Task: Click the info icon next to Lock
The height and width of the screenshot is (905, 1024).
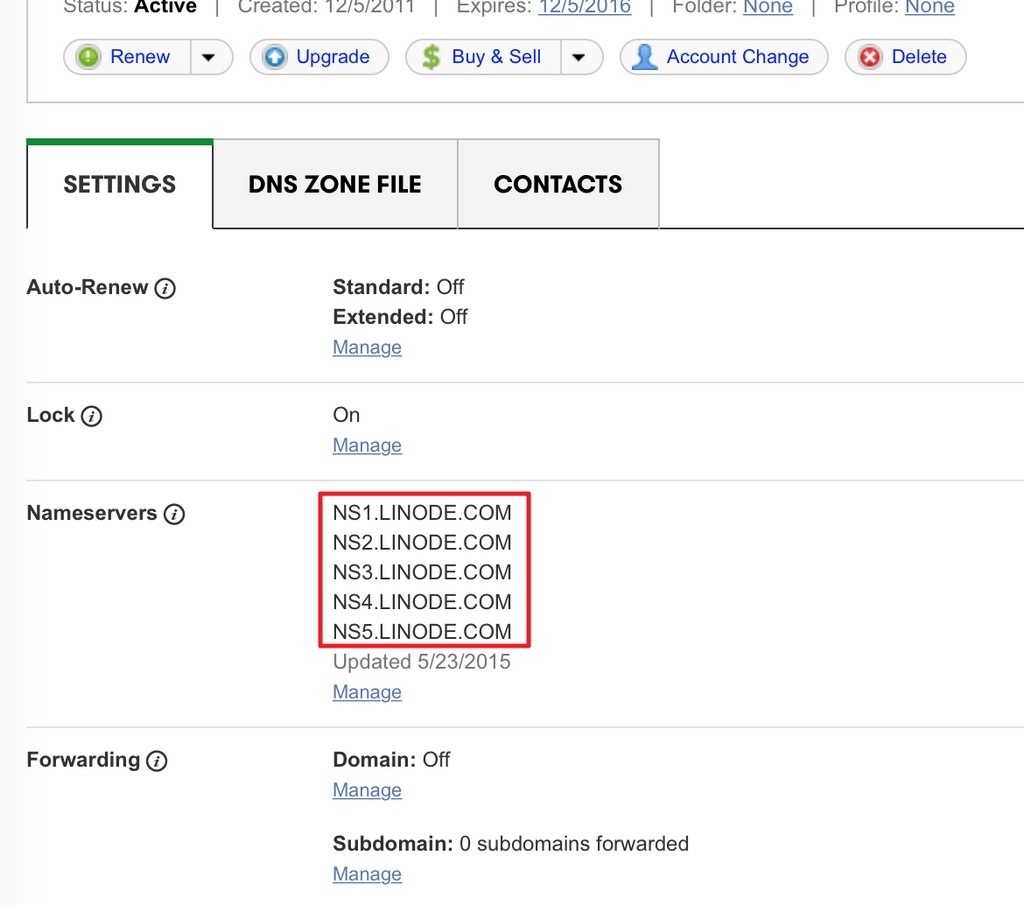Action: click(x=91, y=416)
